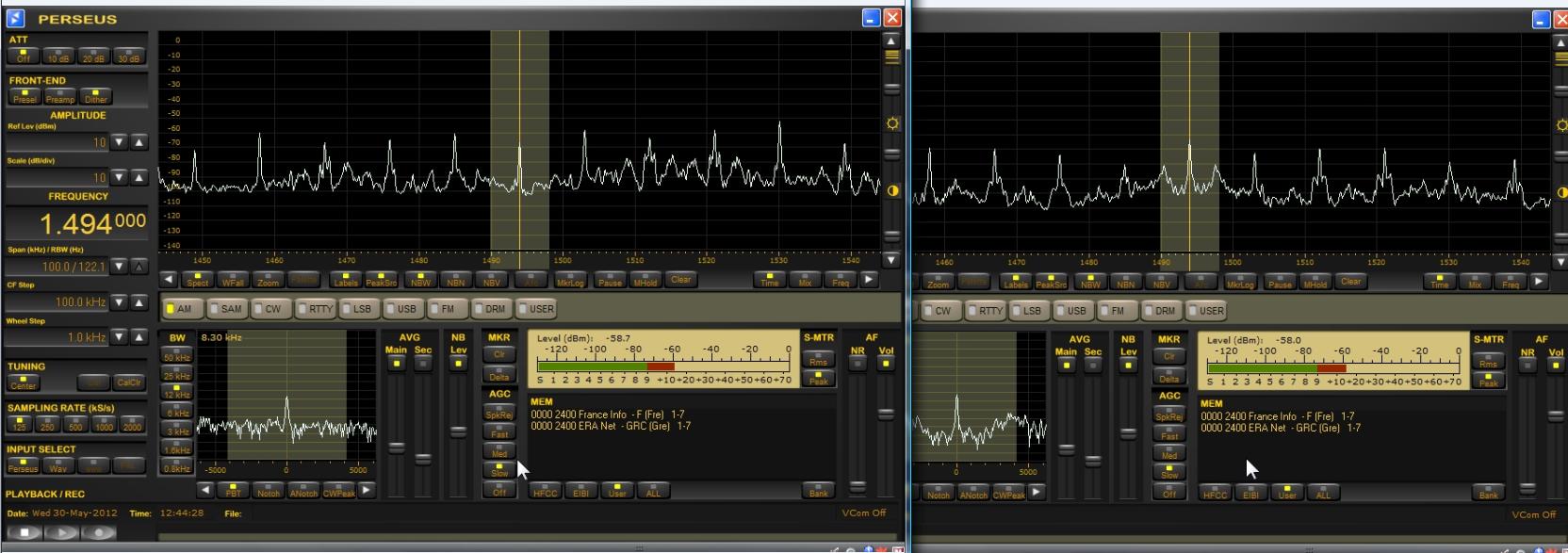The width and height of the screenshot is (1568, 553).
Task: Enable 30 dB attenuator
Action: pos(128,56)
